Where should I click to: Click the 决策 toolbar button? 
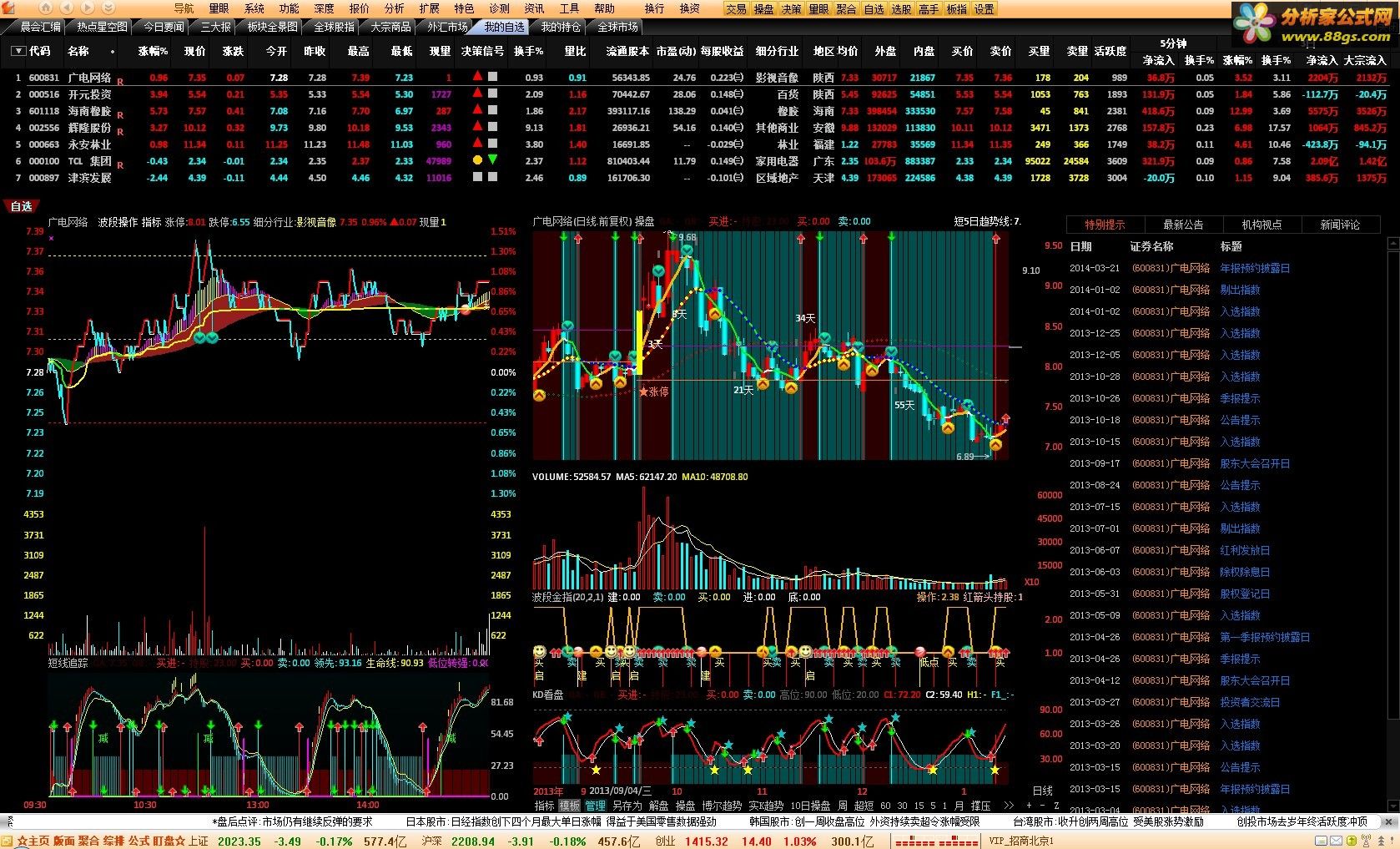tap(791, 8)
